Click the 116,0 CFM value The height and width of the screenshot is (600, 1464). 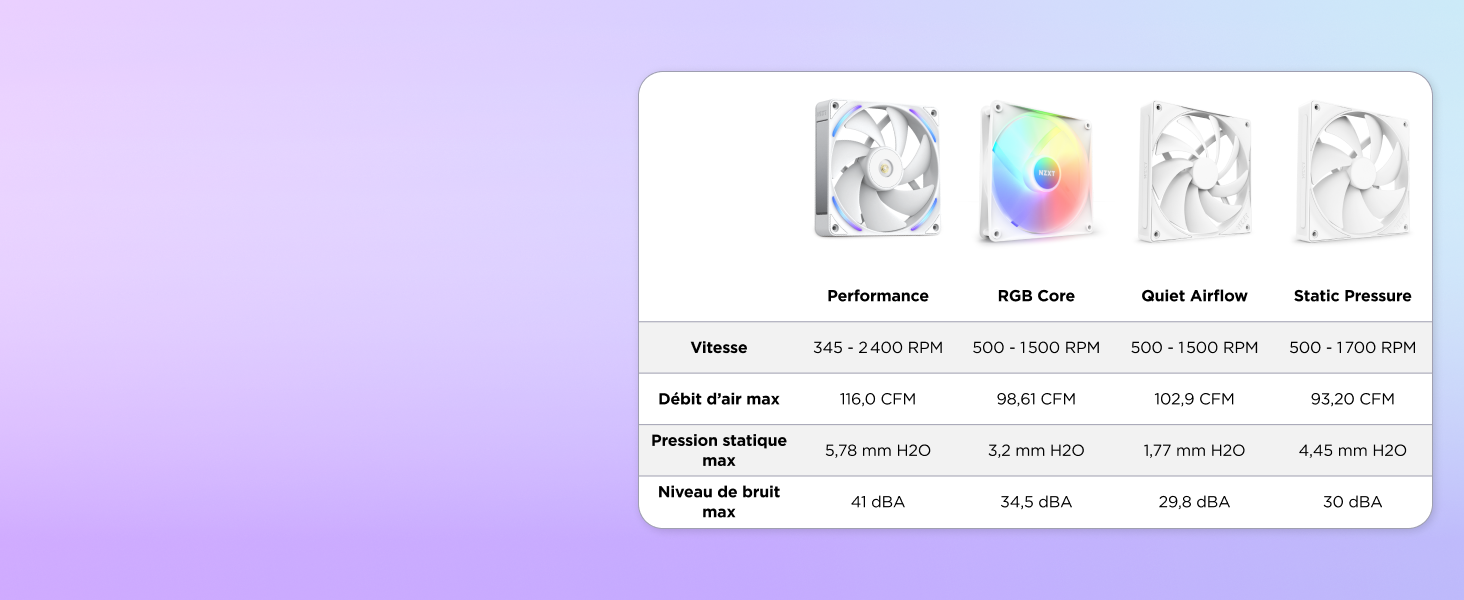pos(878,399)
